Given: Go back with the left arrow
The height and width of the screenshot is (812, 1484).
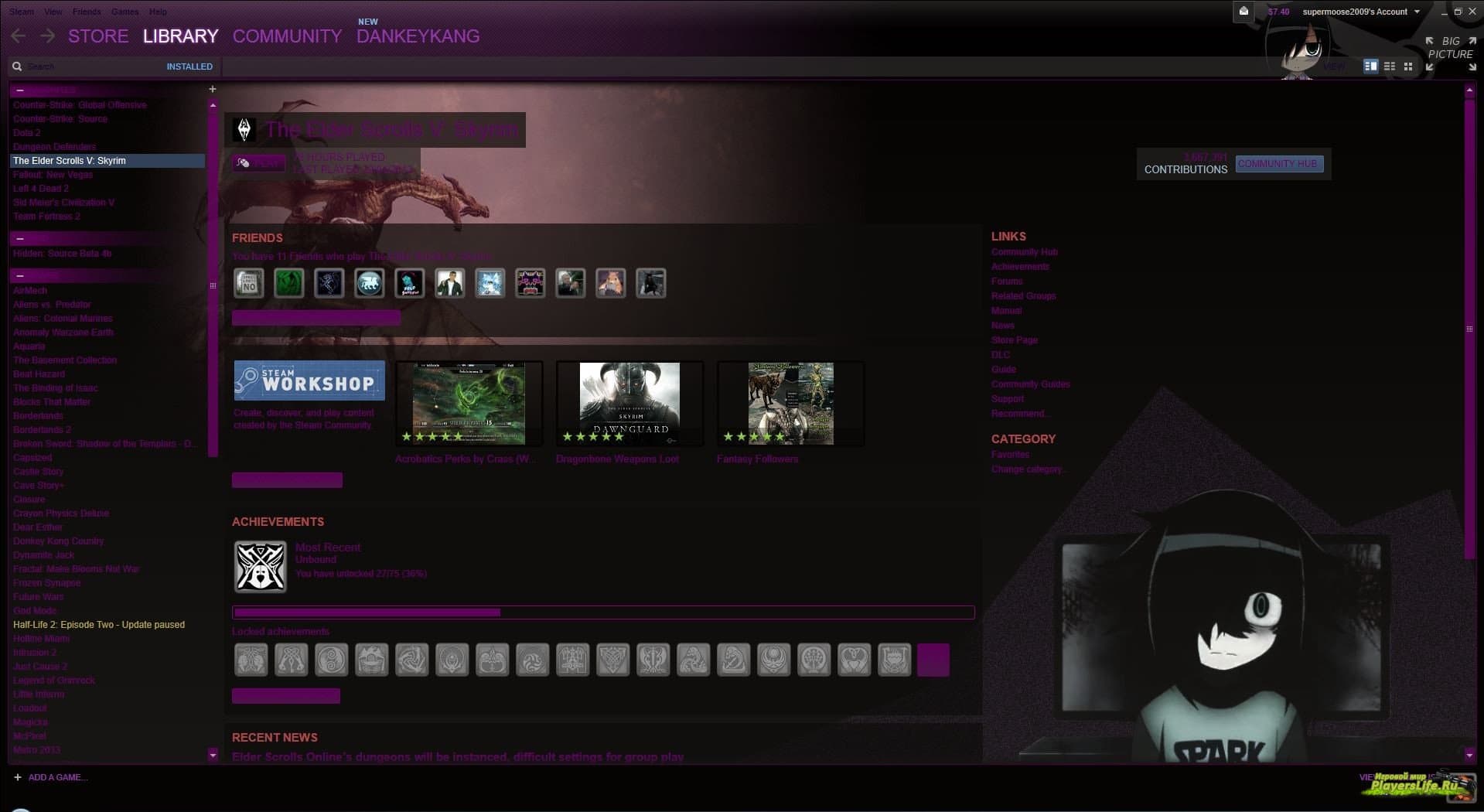Looking at the screenshot, I should (x=19, y=36).
